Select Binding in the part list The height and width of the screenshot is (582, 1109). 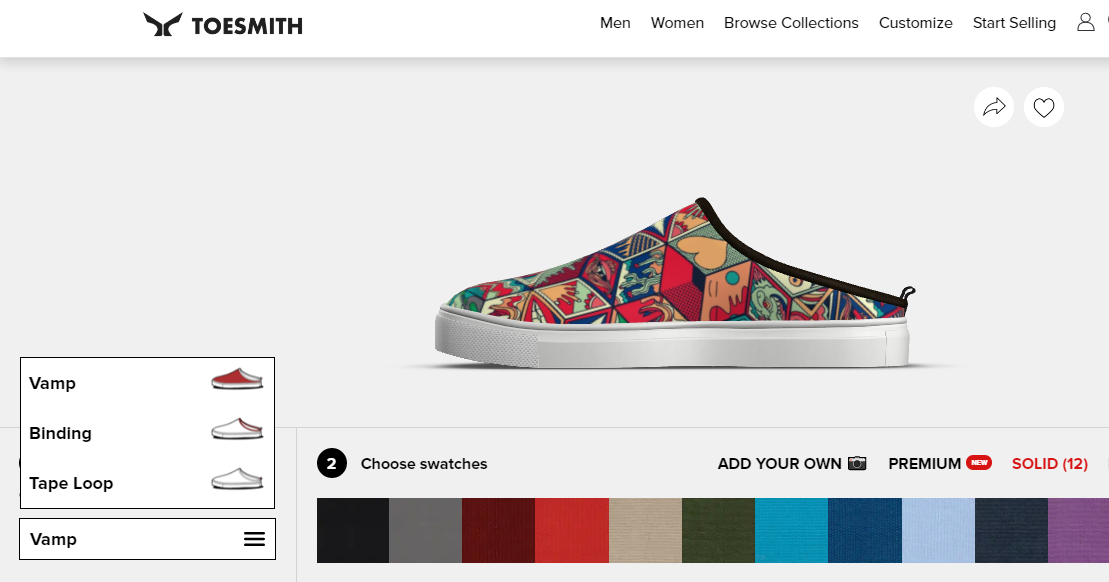tap(60, 433)
